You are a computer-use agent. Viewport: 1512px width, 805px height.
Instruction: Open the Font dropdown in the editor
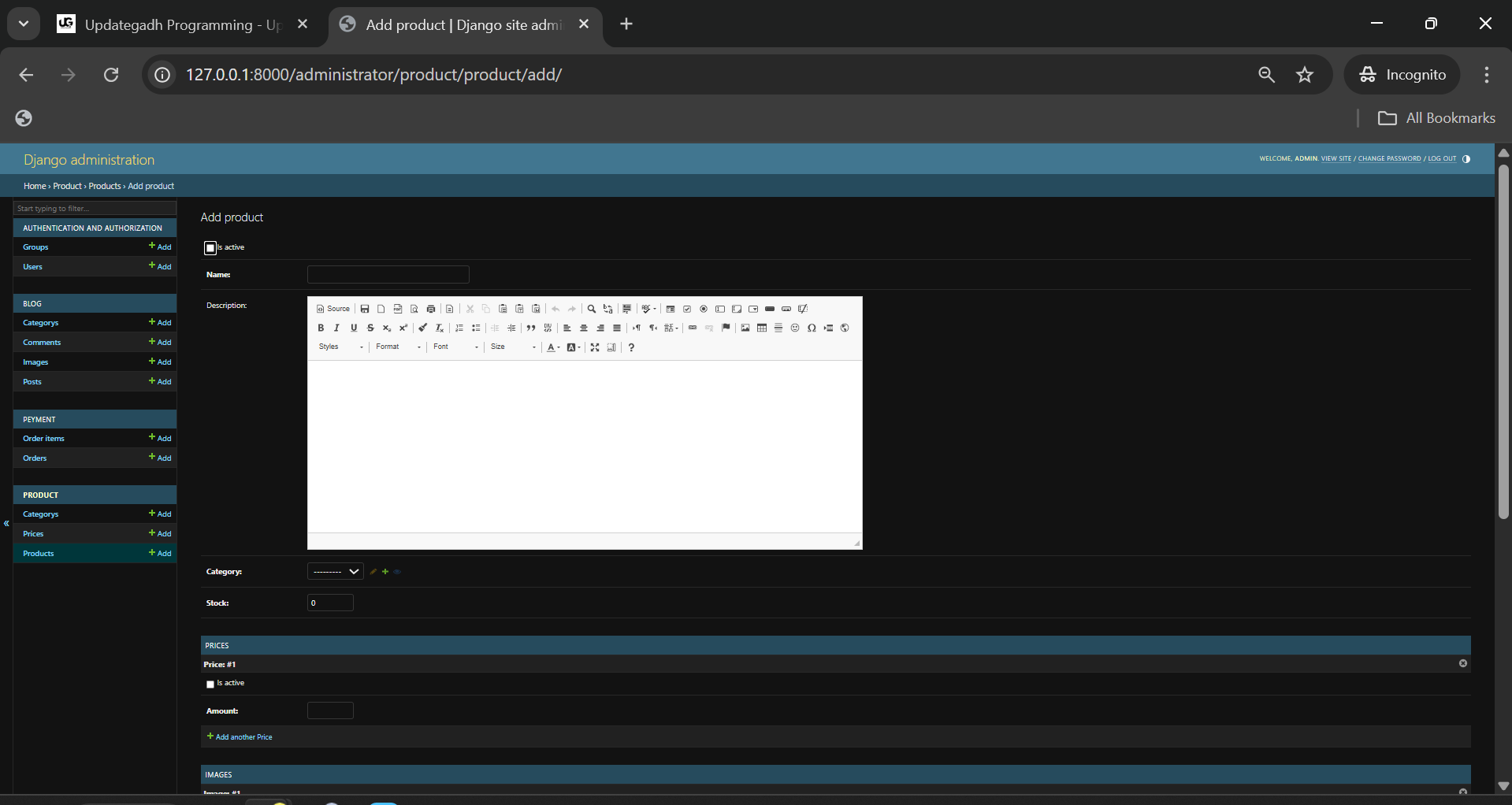click(x=455, y=347)
